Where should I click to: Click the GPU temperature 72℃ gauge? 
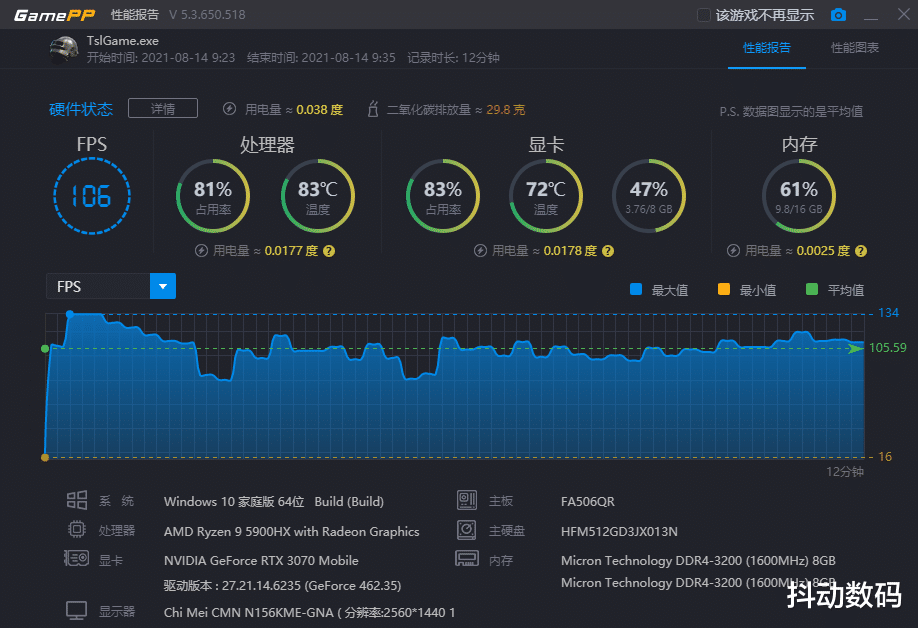coord(546,196)
